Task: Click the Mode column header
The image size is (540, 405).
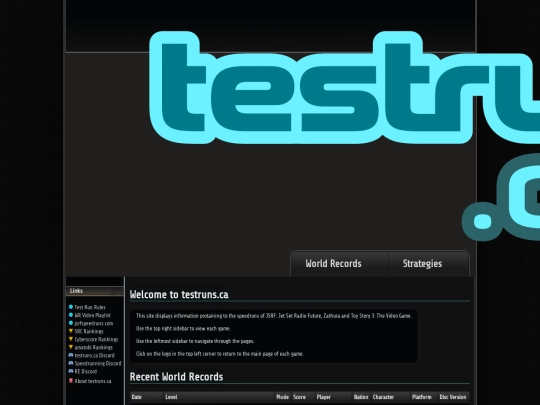Action: [x=282, y=397]
